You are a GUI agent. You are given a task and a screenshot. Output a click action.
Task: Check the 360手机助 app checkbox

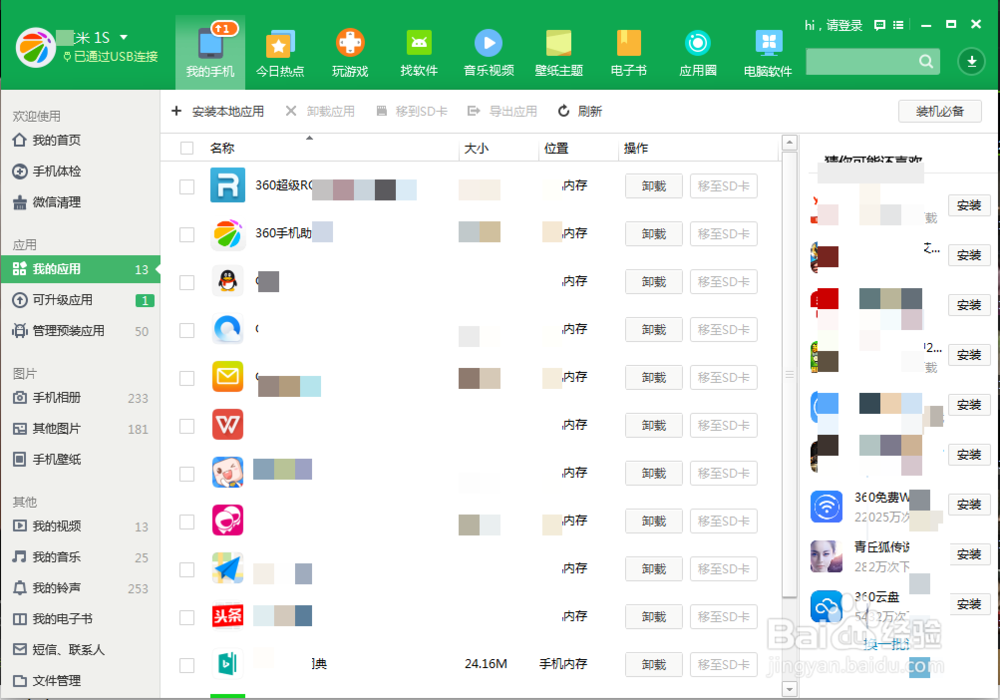click(x=187, y=234)
